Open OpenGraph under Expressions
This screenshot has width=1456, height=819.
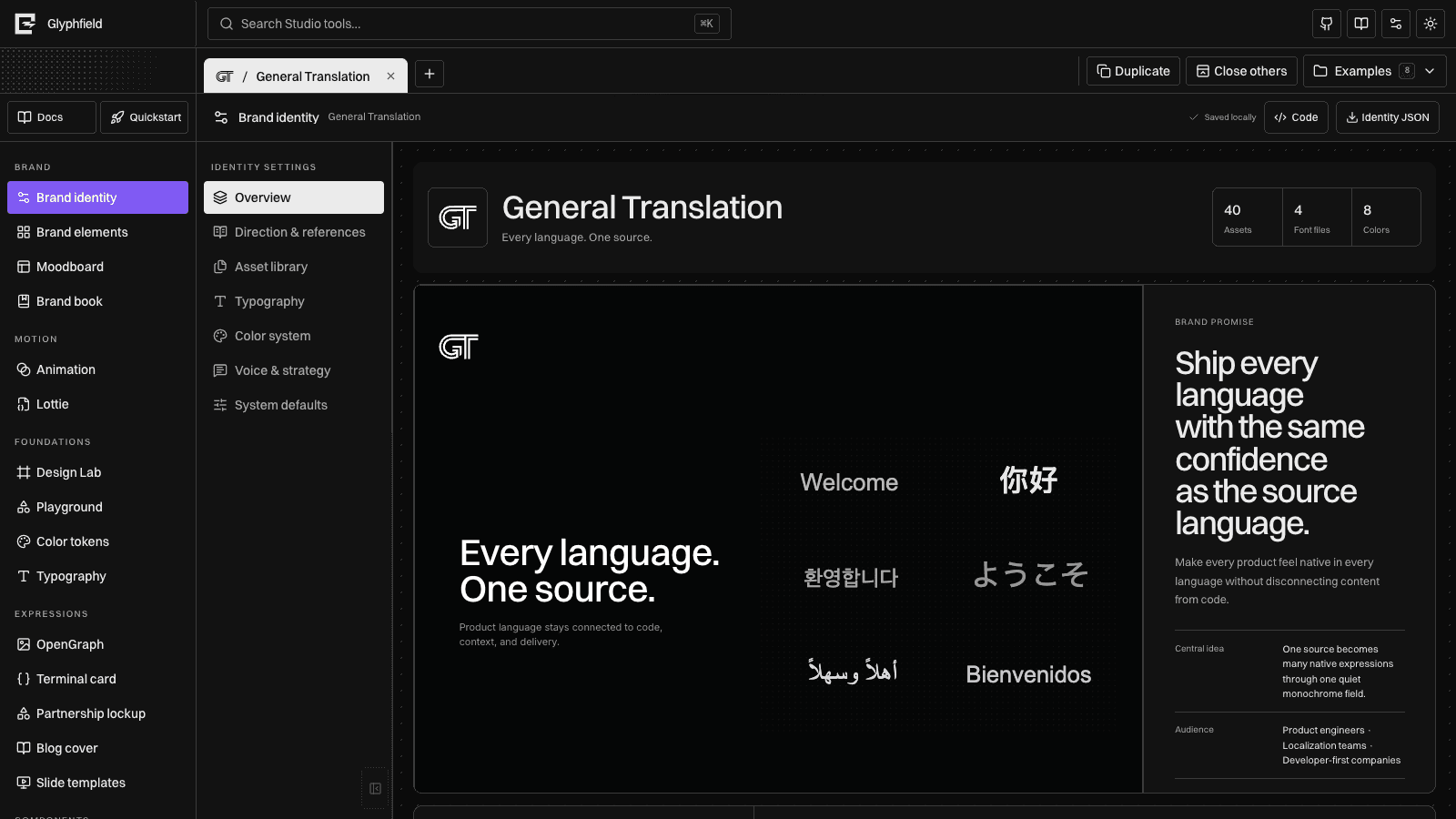pos(97,644)
